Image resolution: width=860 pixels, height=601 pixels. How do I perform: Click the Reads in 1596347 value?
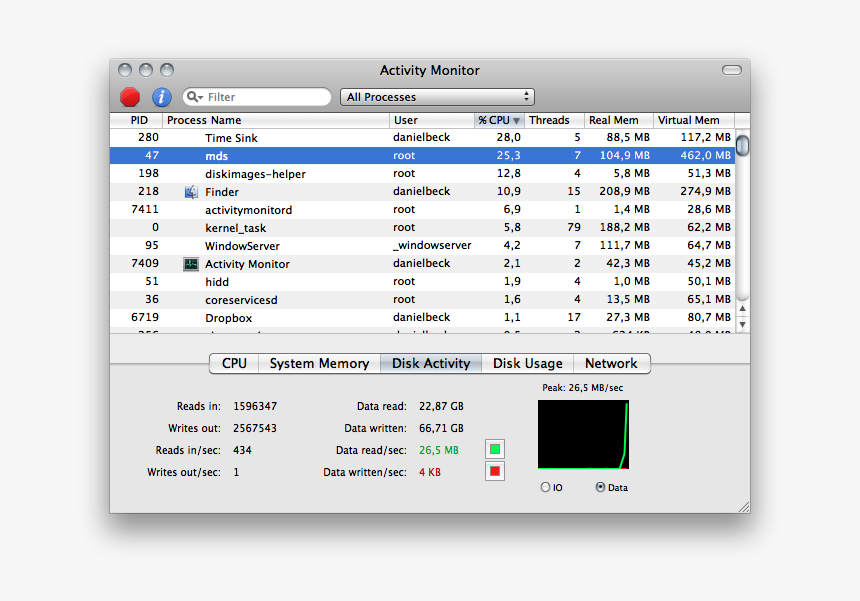pos(255,406)
